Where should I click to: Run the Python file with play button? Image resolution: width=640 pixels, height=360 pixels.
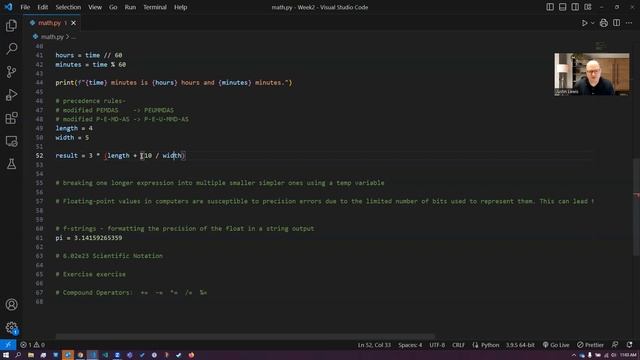pyautogui.click(x=584, y=23)
